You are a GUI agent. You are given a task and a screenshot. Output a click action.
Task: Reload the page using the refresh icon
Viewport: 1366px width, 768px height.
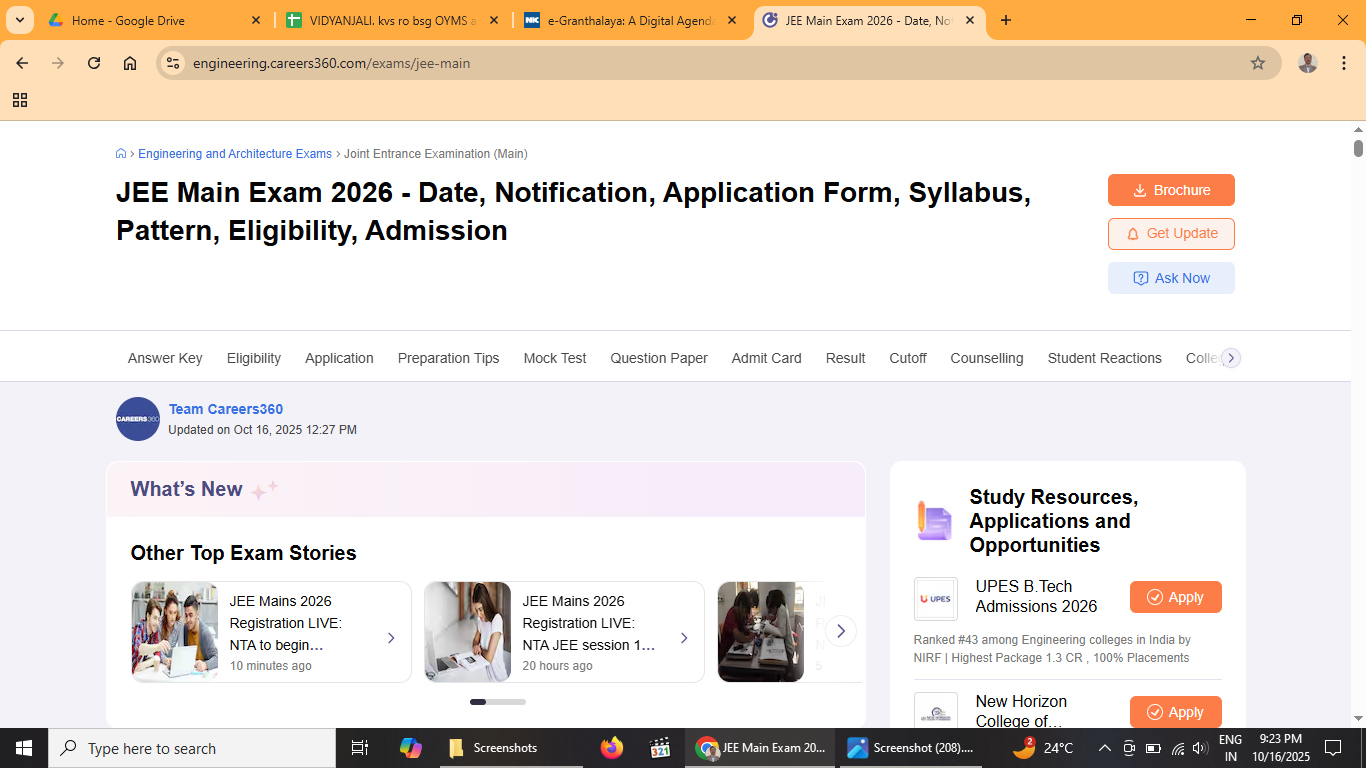click(94, 63)
